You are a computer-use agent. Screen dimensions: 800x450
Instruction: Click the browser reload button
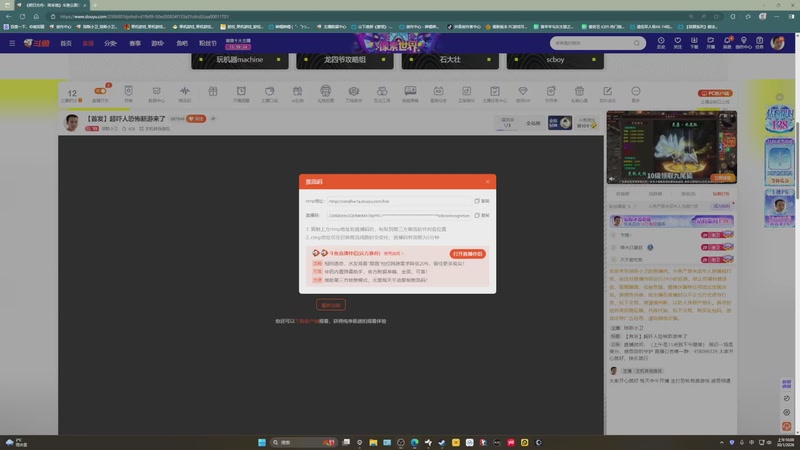click(x=22, y=16)
